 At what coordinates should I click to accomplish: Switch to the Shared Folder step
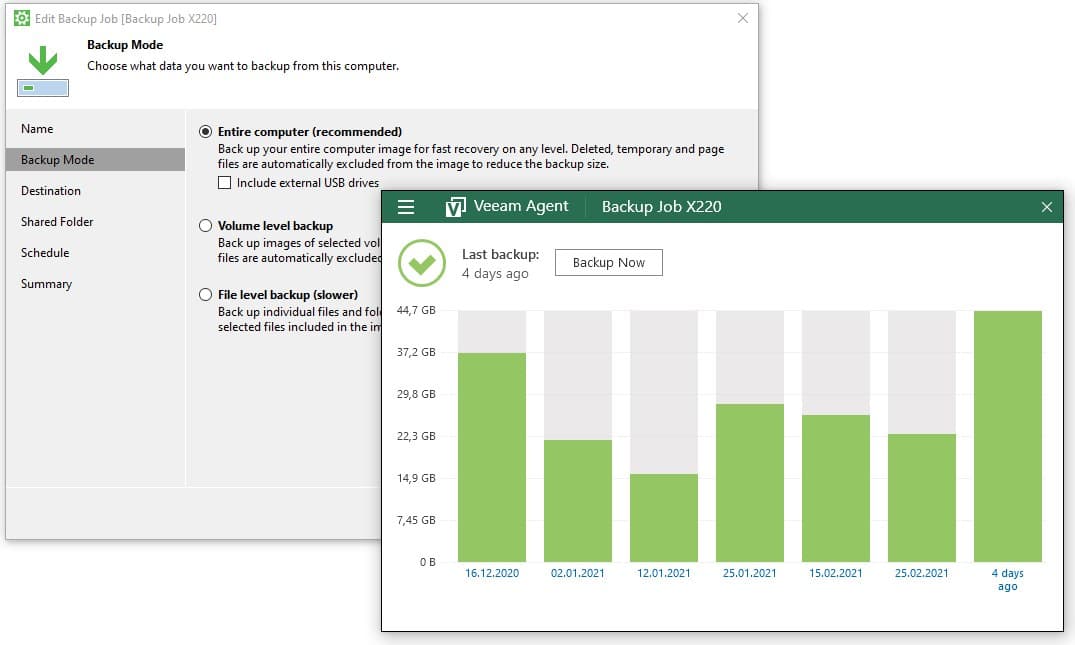click(x=57, y=222)
